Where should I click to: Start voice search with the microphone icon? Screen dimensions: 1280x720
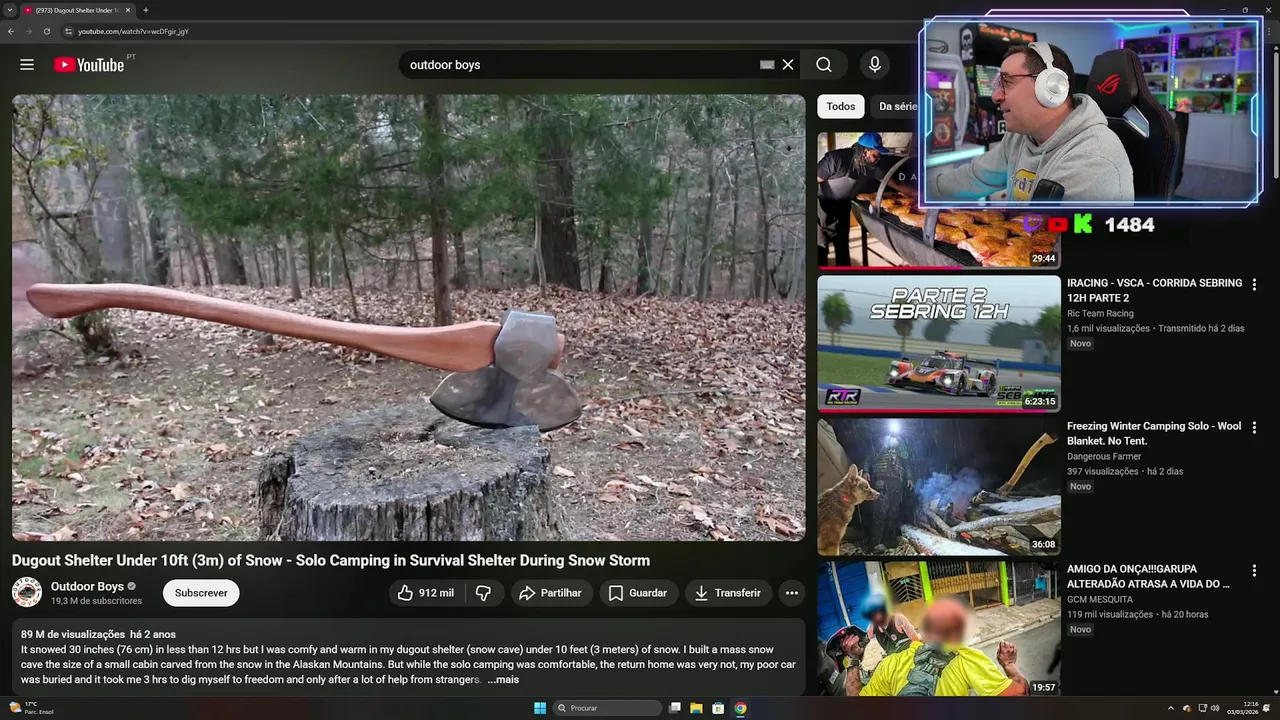pyautogui.click(x=875, y=65)
